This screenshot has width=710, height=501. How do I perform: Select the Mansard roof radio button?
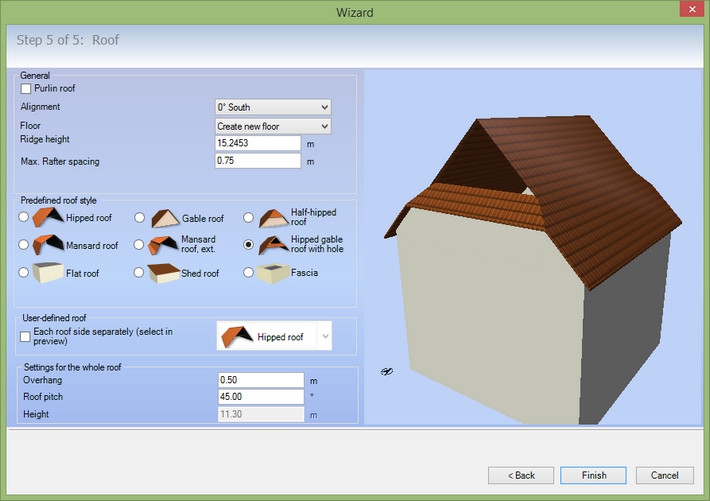coord(24,245)
